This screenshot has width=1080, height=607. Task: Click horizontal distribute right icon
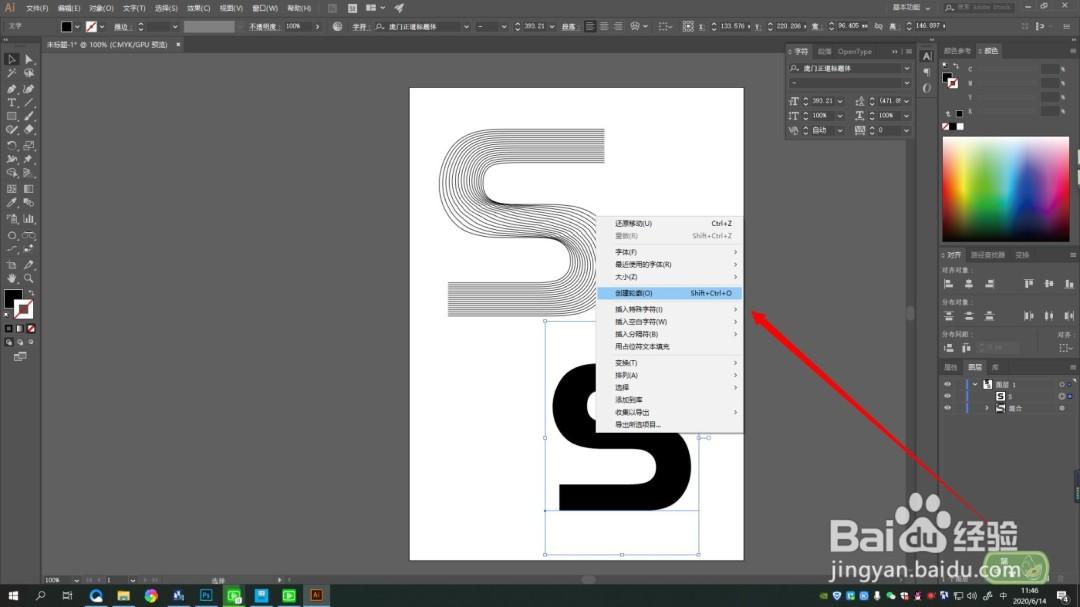(x=1069, y=316)
